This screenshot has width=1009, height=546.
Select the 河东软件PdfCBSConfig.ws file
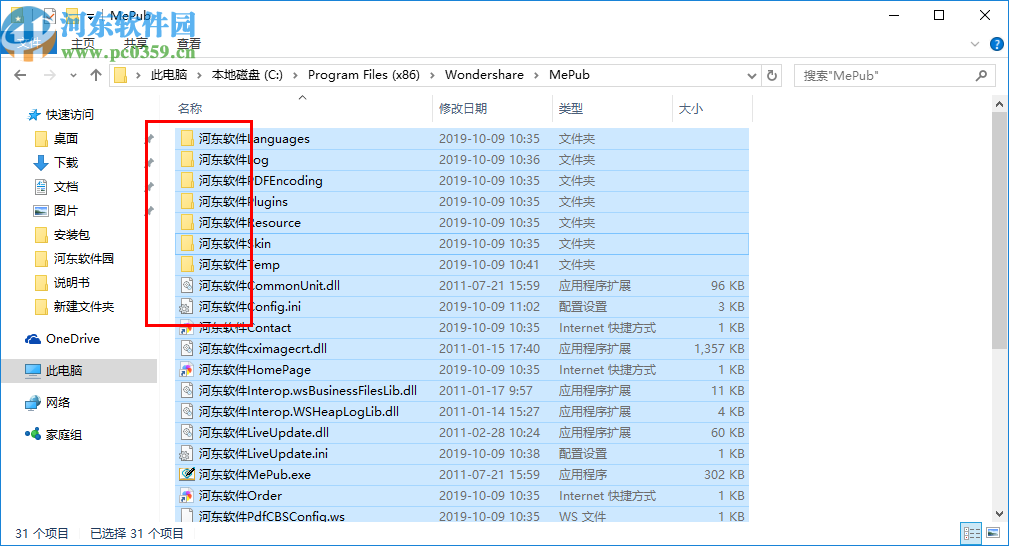click(x=461, y=516)
